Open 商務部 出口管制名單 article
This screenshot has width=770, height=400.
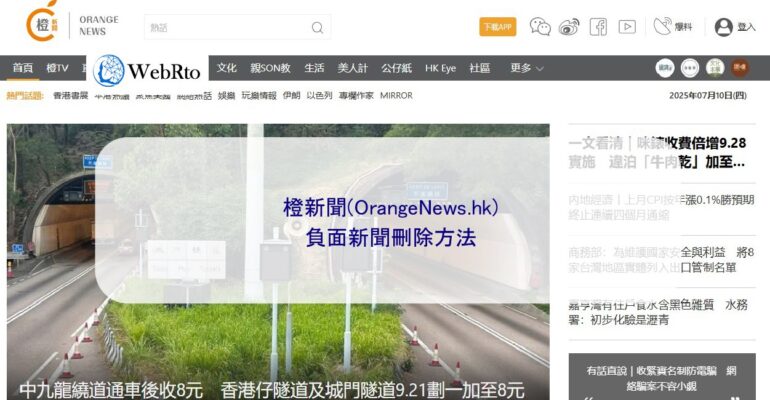pyautogui.click(x=661, y=260)
